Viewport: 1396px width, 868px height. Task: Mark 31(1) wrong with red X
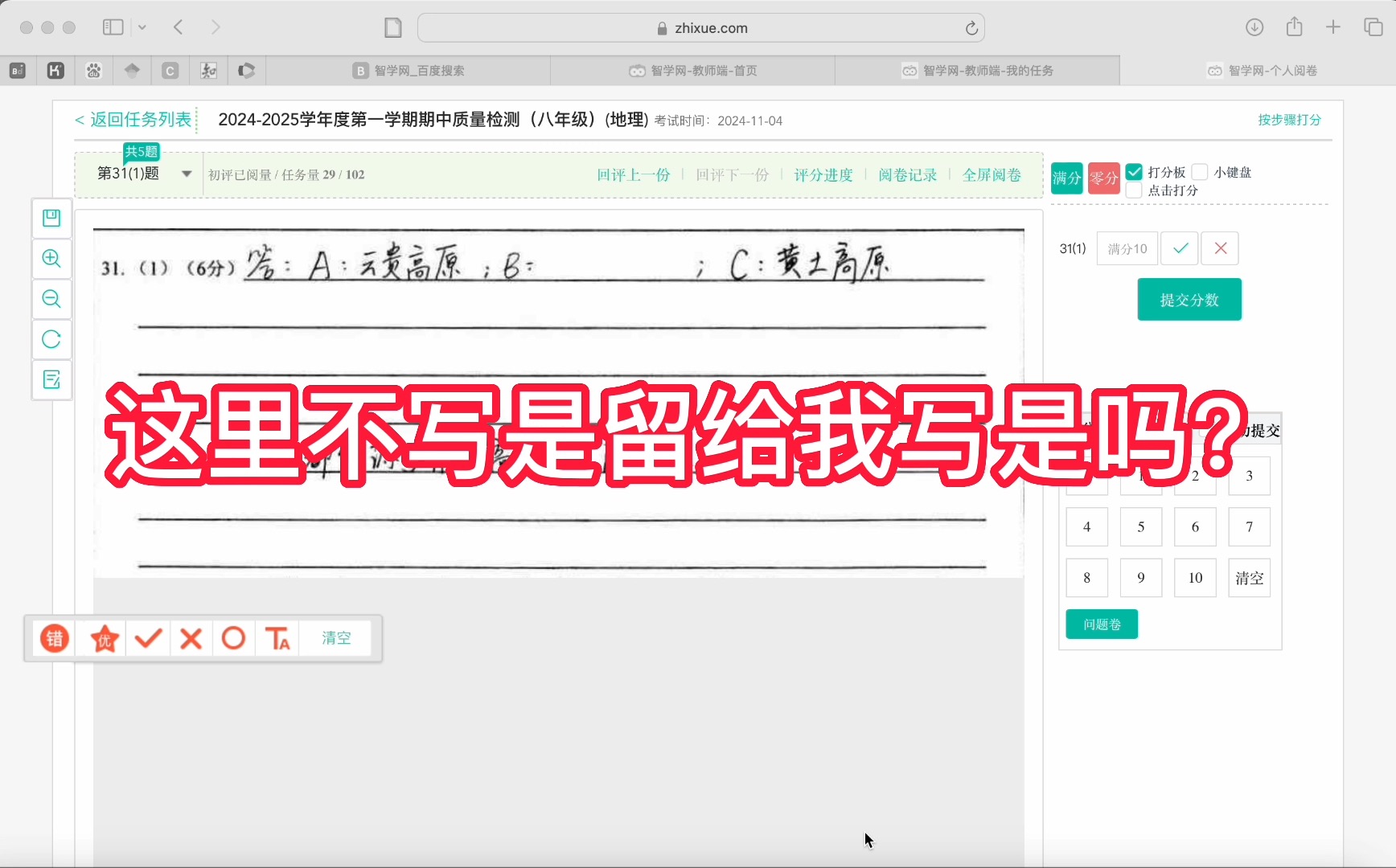pyautogui.click(x=1220, y=248)
